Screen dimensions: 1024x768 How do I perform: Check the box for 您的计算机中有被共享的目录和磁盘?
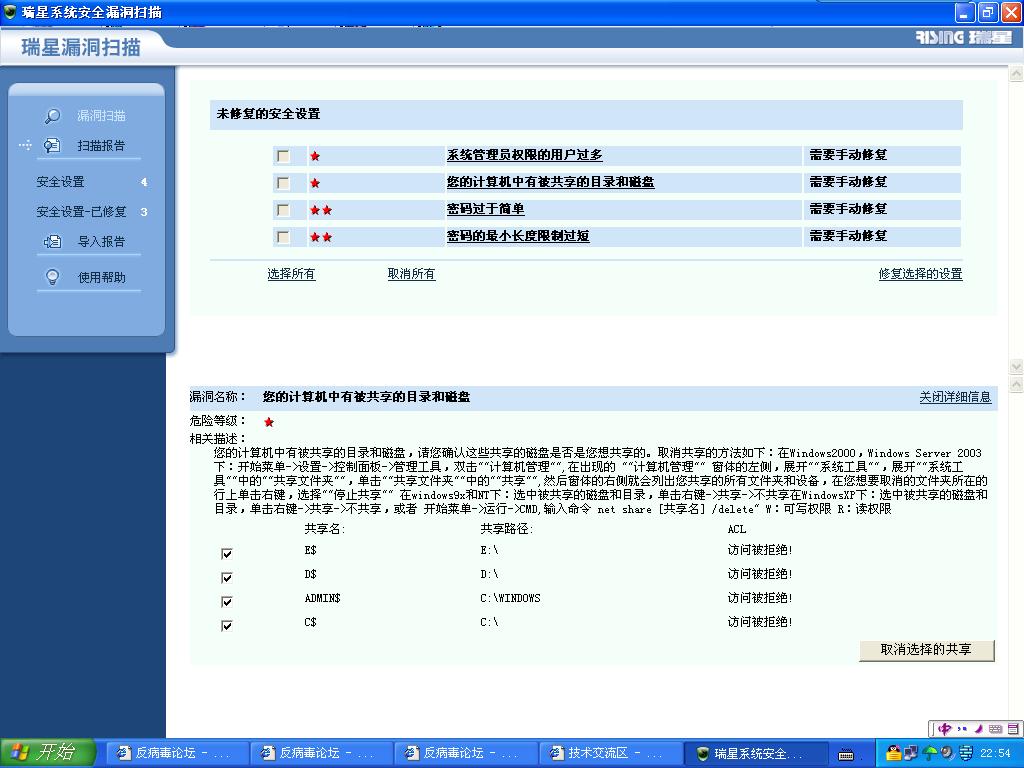pyautogui.click(x=283, y=183)
